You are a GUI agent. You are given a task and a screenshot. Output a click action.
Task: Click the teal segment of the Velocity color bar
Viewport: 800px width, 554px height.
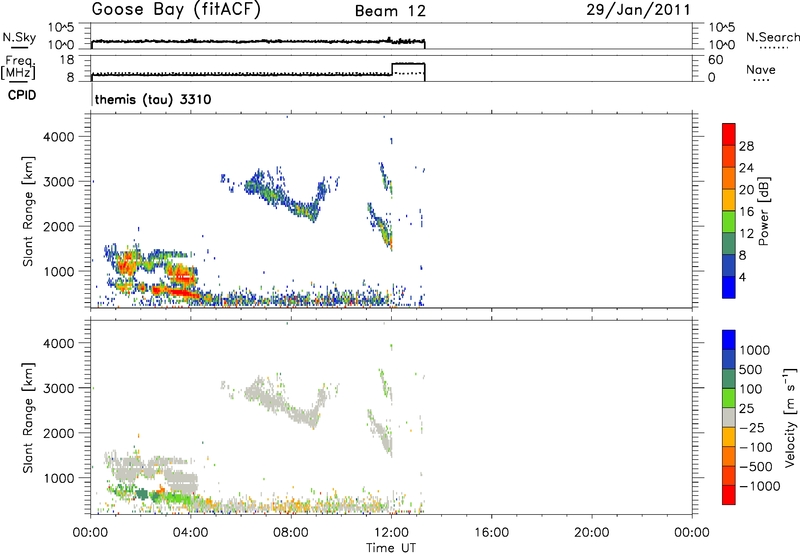[x=729, y=379]
